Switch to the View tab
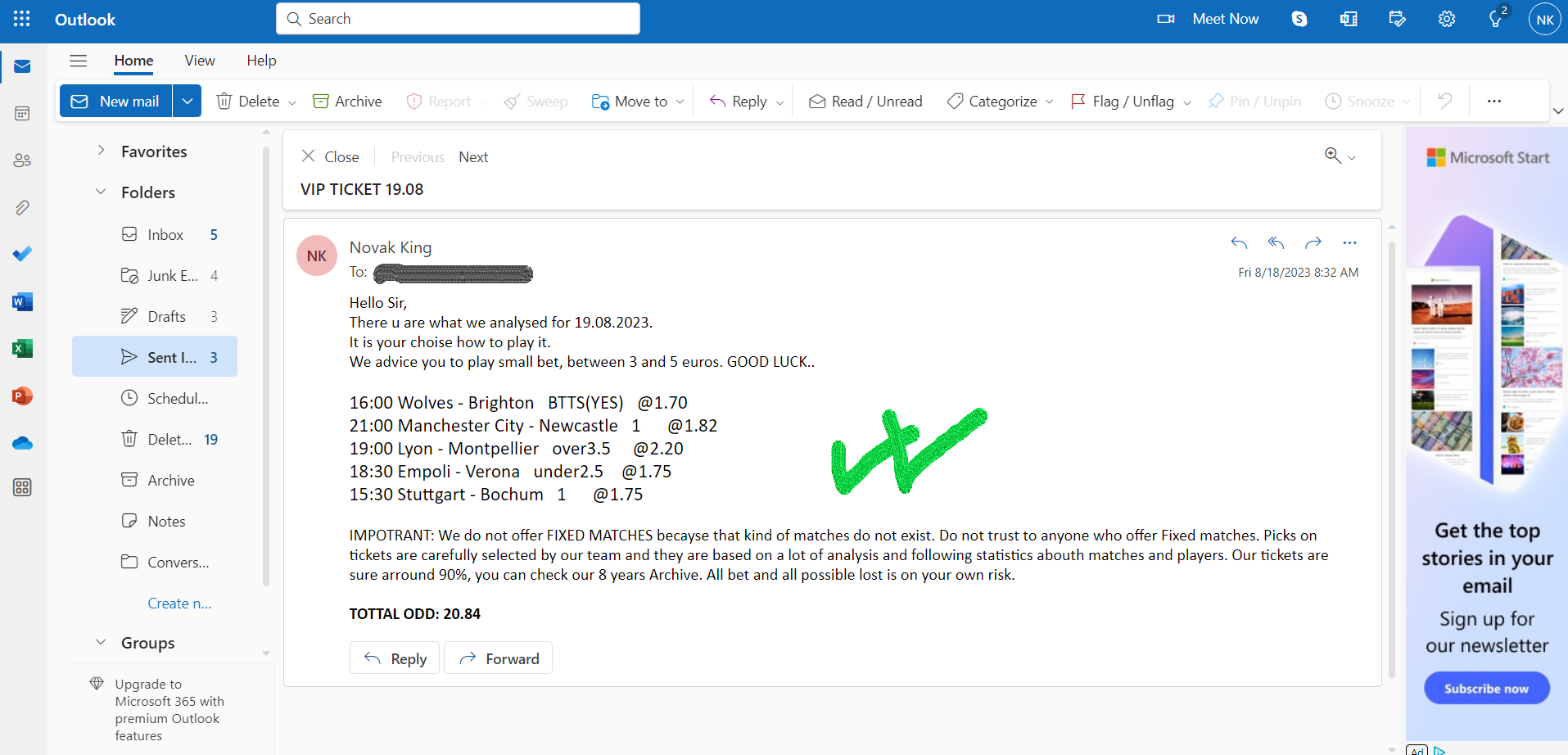Viewport: 1568px width, 755px height. point(200,61)
